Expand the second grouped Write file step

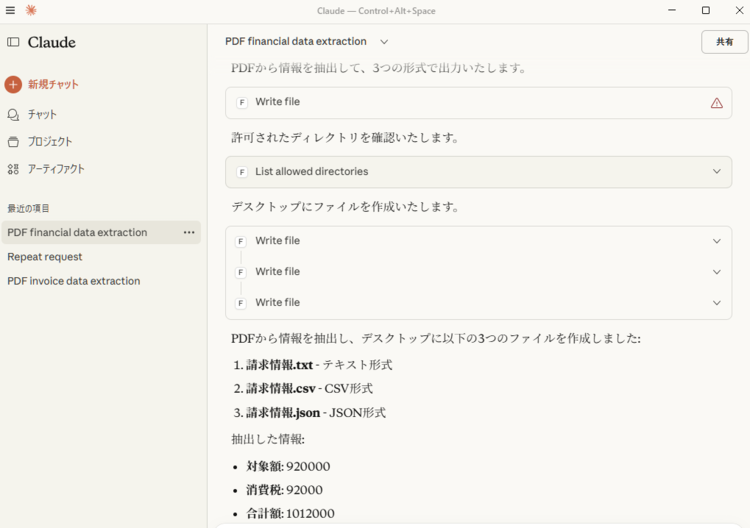[x=716, y=272]
